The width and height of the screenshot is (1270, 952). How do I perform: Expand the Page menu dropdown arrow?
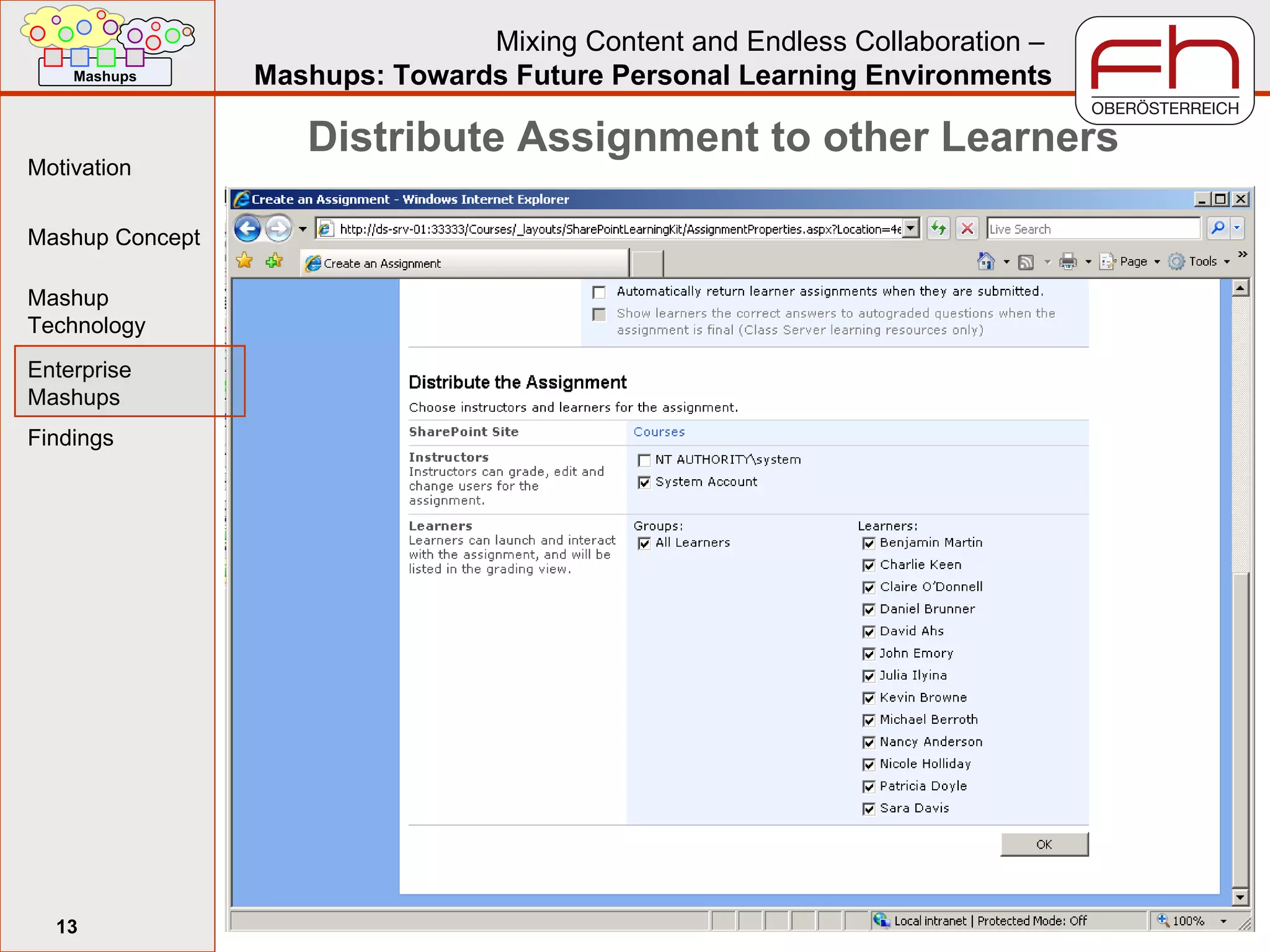[1157, 262]
